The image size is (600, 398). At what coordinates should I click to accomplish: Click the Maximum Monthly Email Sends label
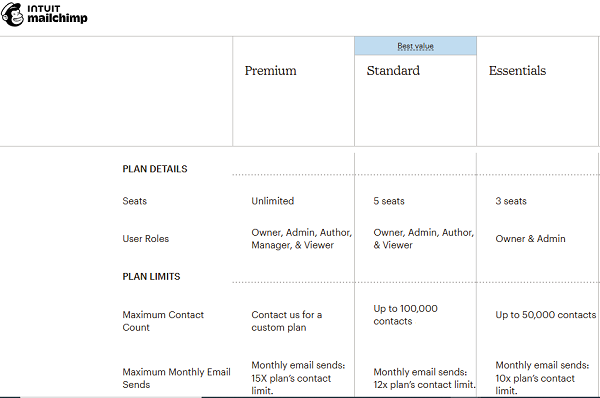coord(176,378)
